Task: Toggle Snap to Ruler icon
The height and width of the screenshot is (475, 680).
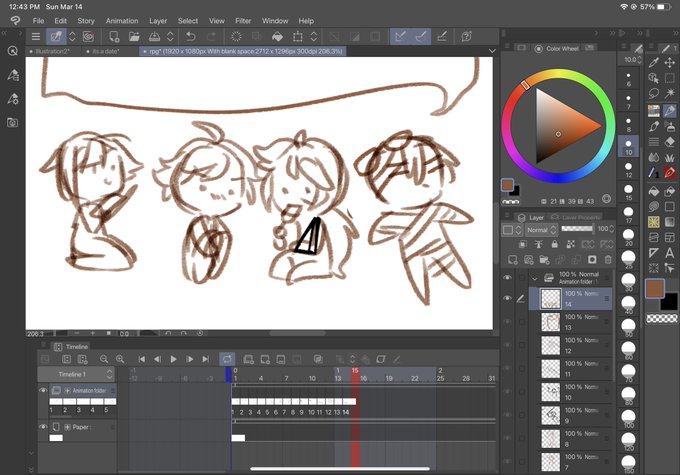Action: (x=401, y=37)
